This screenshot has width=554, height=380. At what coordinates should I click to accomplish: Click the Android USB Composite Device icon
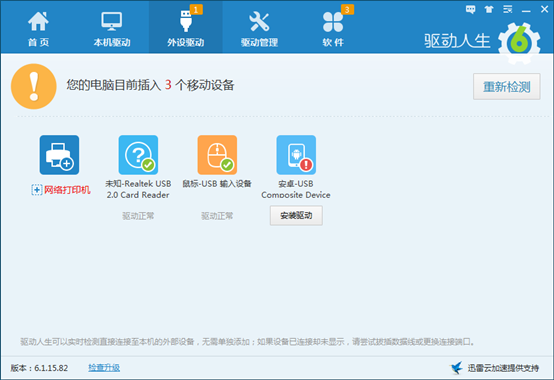click(x=296, y=155)
